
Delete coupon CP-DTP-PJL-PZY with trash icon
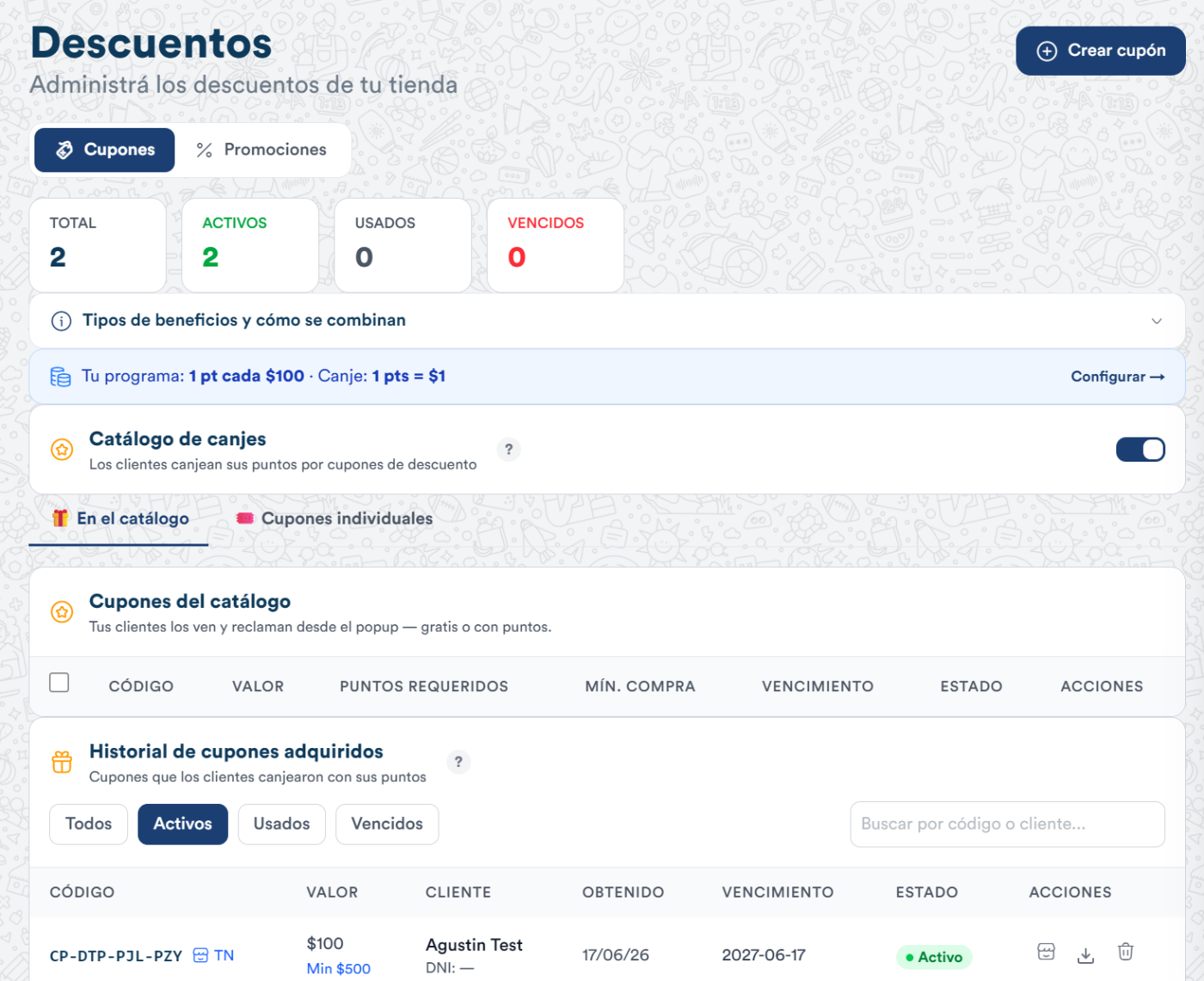coord(1126,952)
